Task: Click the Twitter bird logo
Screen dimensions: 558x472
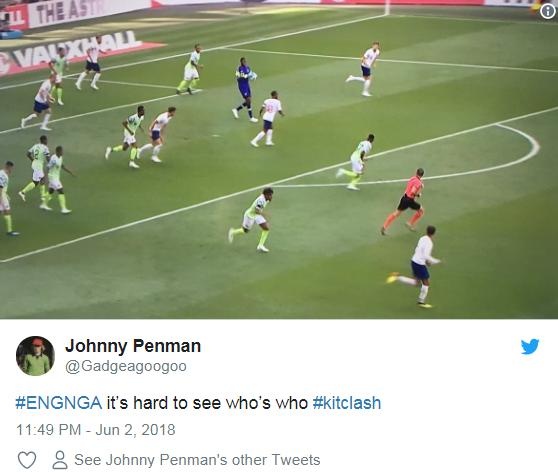Action: [x=530, y=346]
